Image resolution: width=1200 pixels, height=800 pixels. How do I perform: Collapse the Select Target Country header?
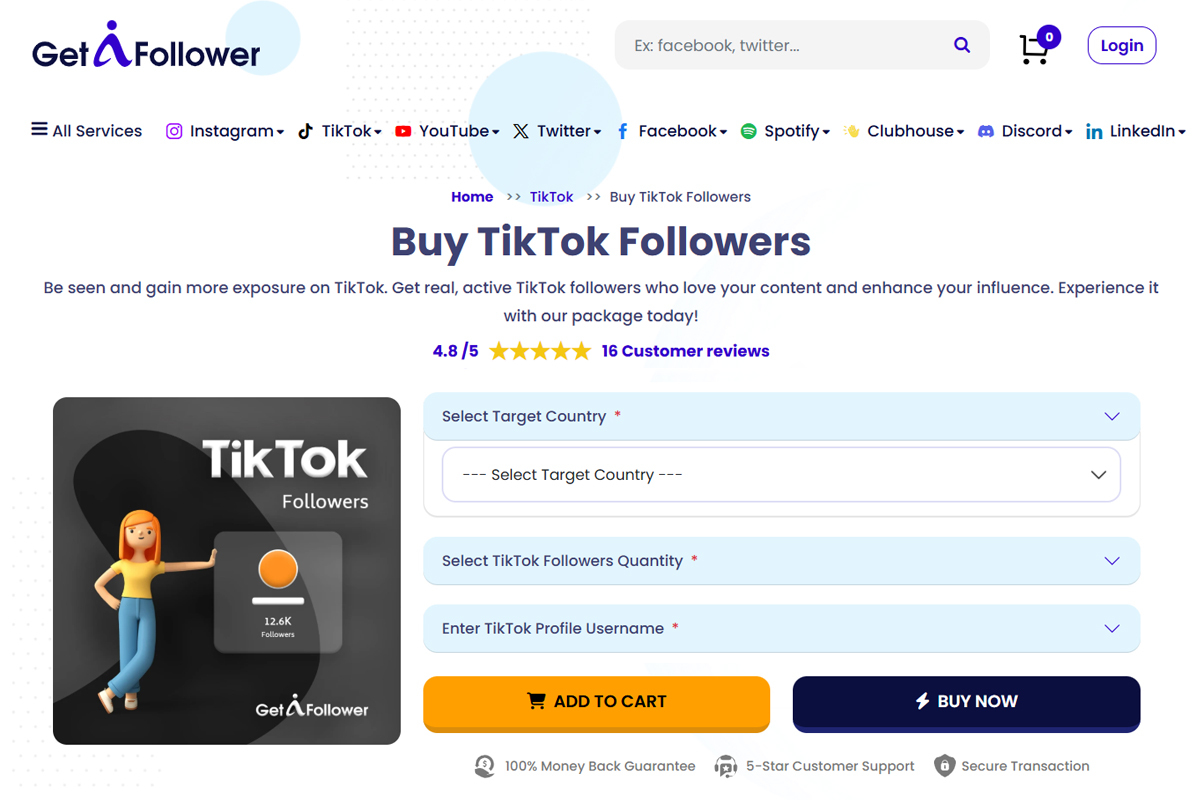pos(782,416)
